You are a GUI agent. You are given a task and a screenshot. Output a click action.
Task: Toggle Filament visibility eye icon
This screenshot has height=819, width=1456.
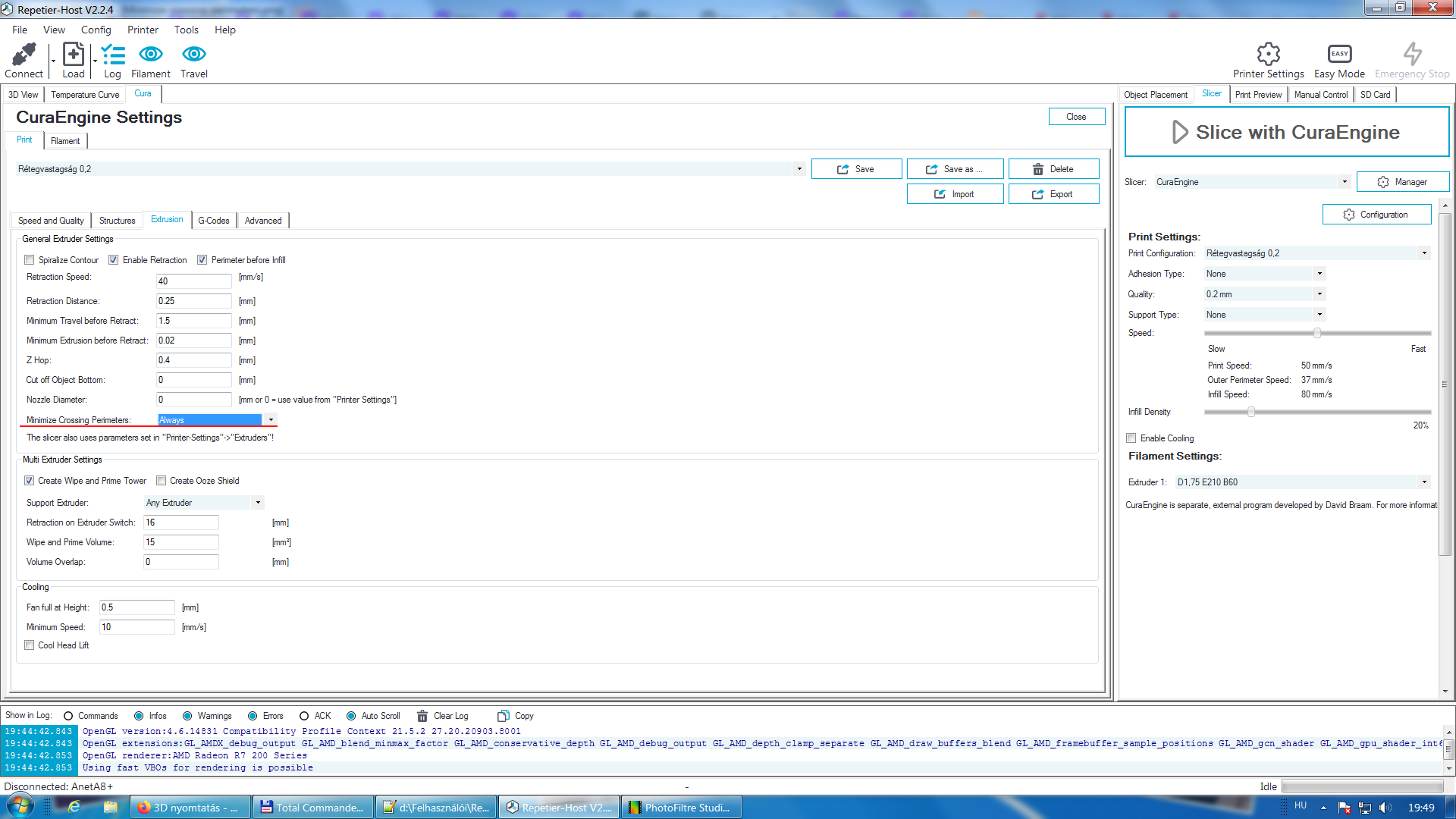coord(150,55)
